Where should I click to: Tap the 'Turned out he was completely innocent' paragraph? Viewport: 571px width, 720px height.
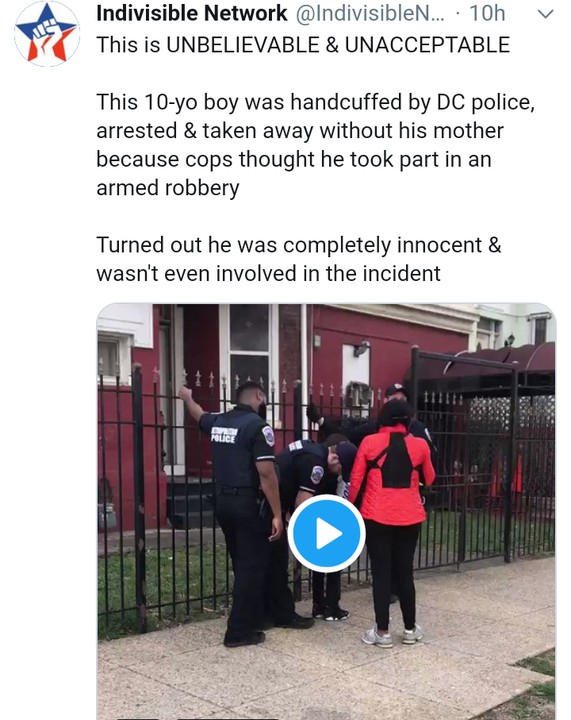click(299, 259)
